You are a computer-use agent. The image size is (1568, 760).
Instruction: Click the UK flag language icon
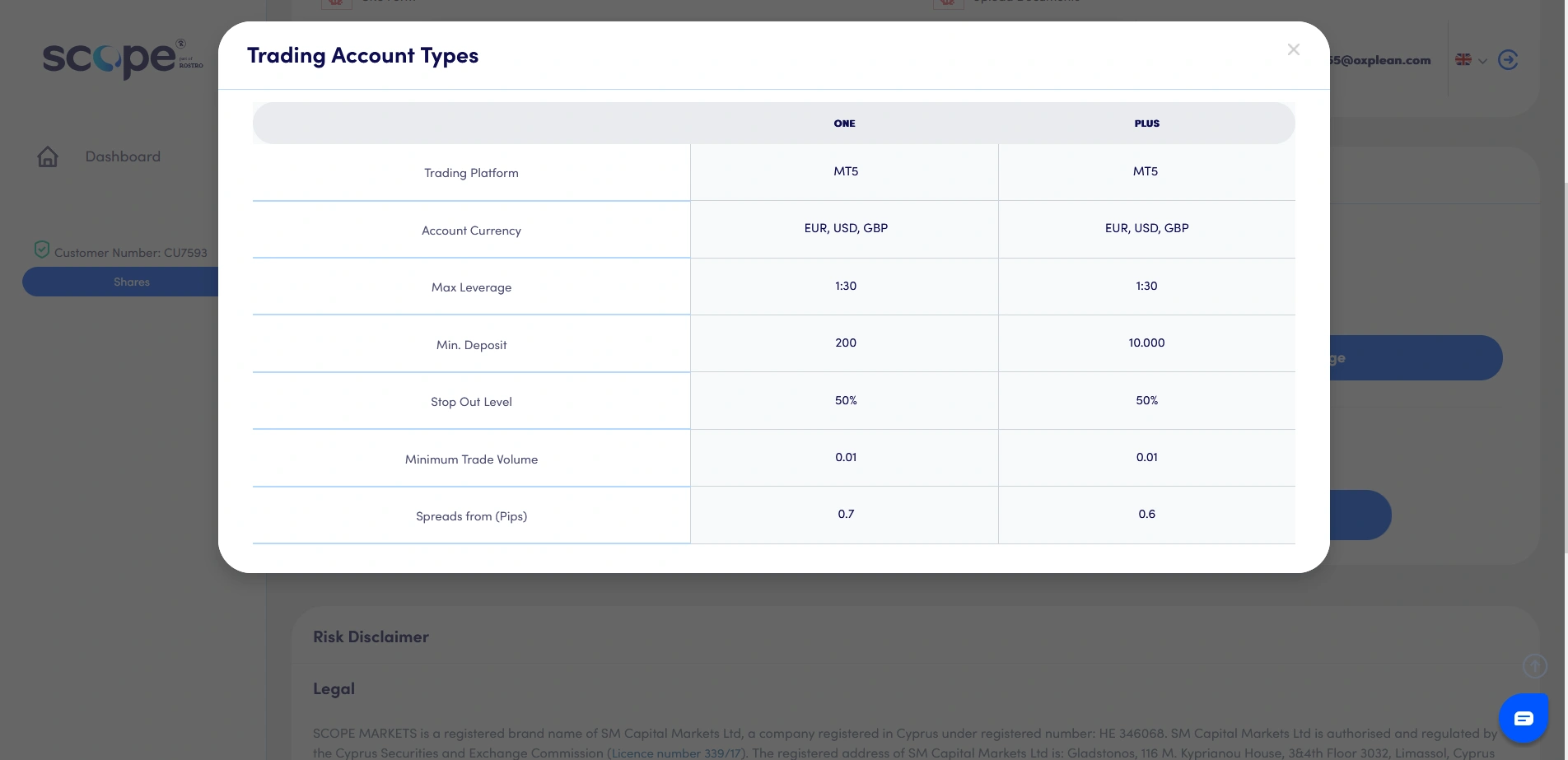click(1463, 60)
